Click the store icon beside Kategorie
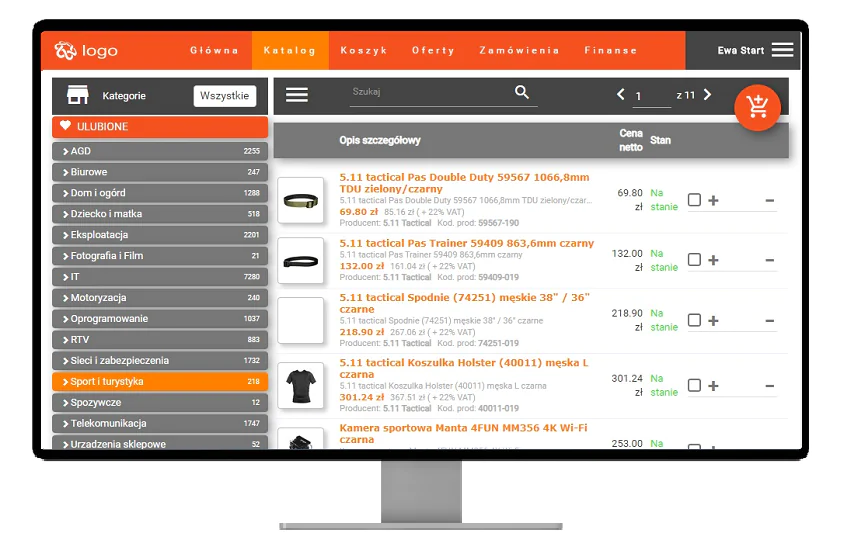Image resolution: width=846 pixels, height=550 pixels. tap(78, 96)
